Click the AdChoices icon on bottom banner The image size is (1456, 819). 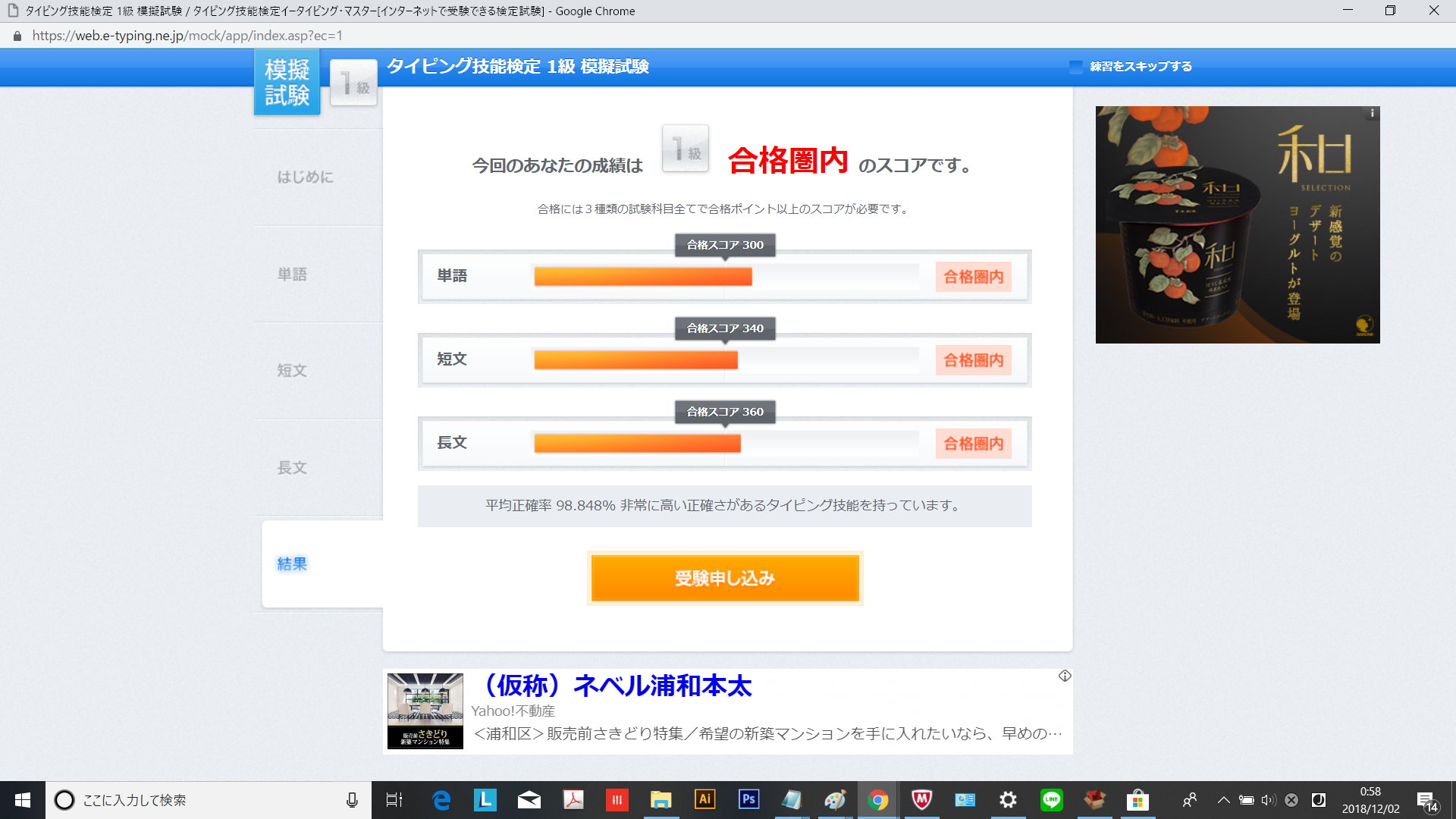point(1065,676)
